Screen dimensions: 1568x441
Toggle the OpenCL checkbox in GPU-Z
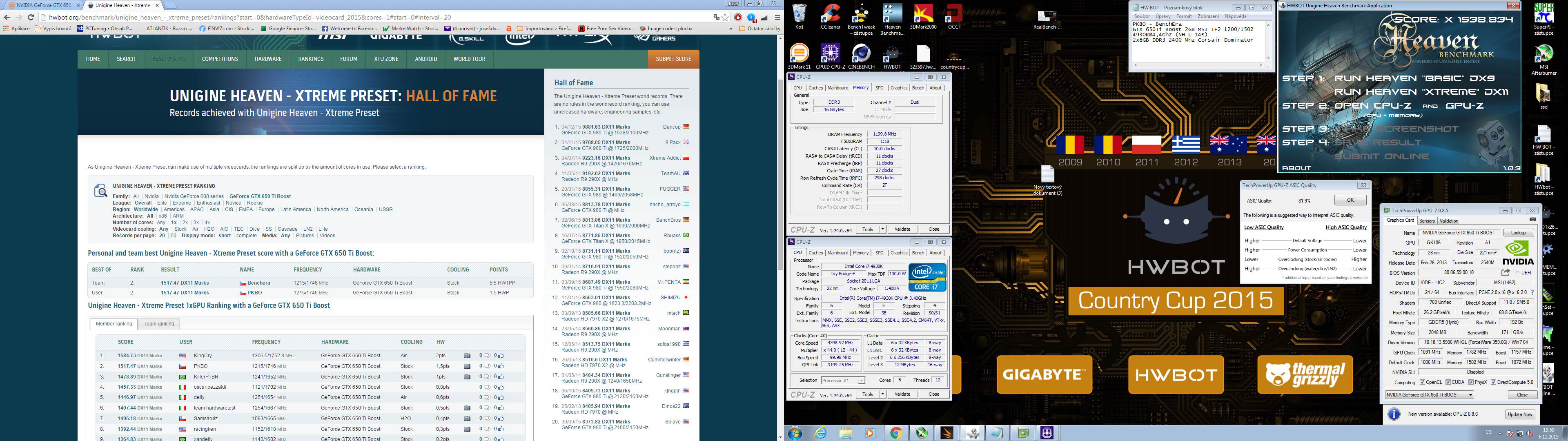[x=1422, y=383]
